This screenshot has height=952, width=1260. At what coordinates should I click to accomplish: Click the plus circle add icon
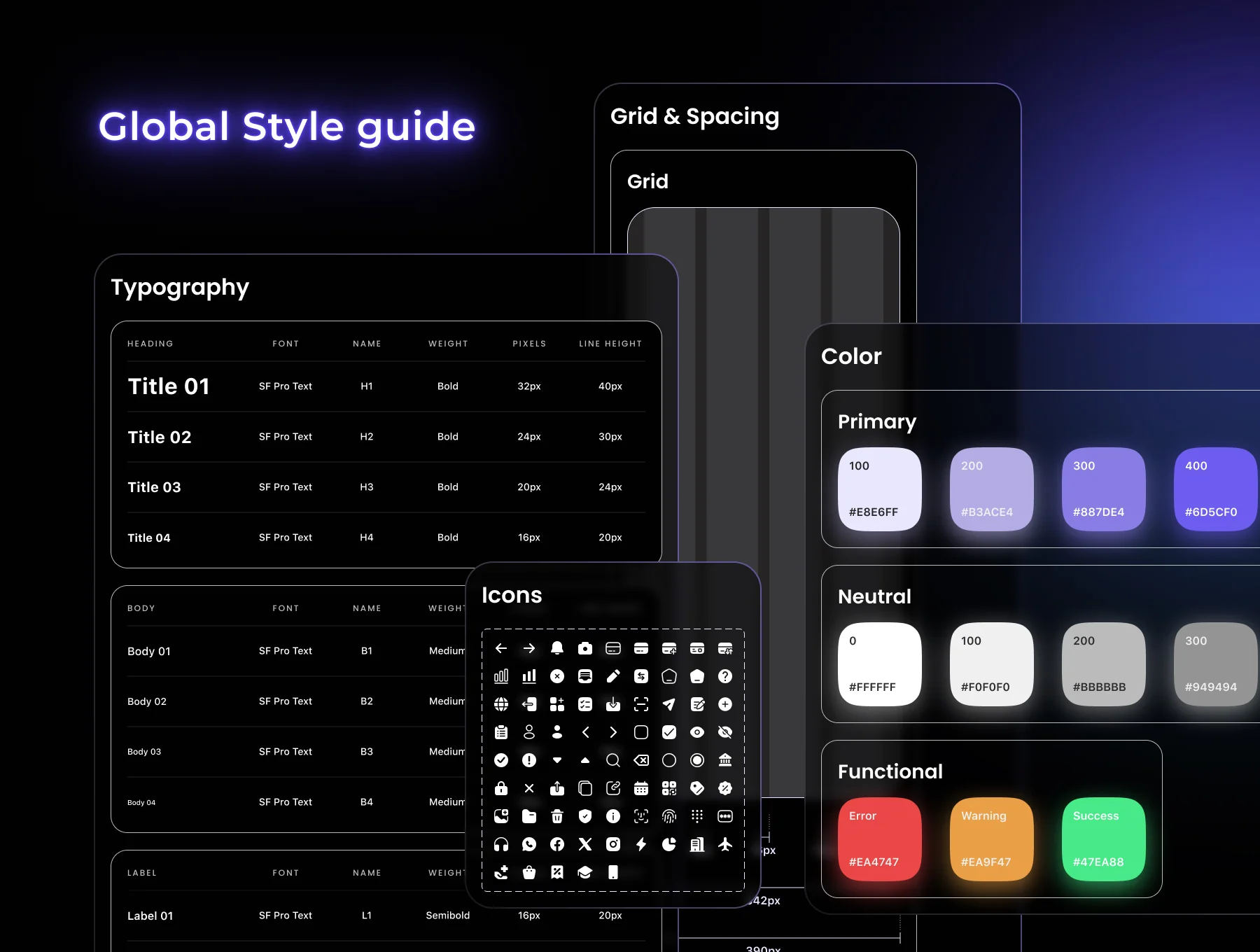click(x=725, y=704)
